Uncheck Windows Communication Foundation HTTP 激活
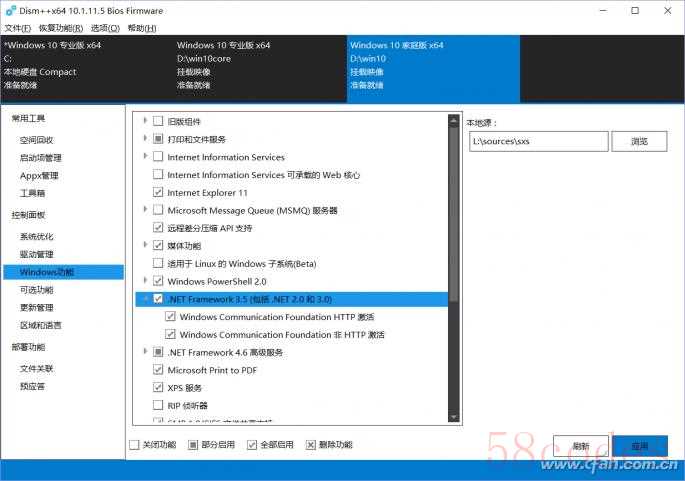 [170, 316]
